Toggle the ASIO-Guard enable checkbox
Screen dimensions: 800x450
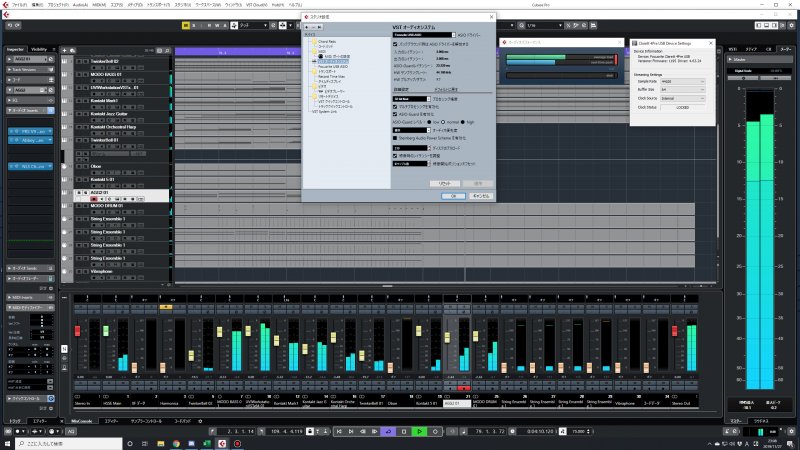(x=395, y=115)
